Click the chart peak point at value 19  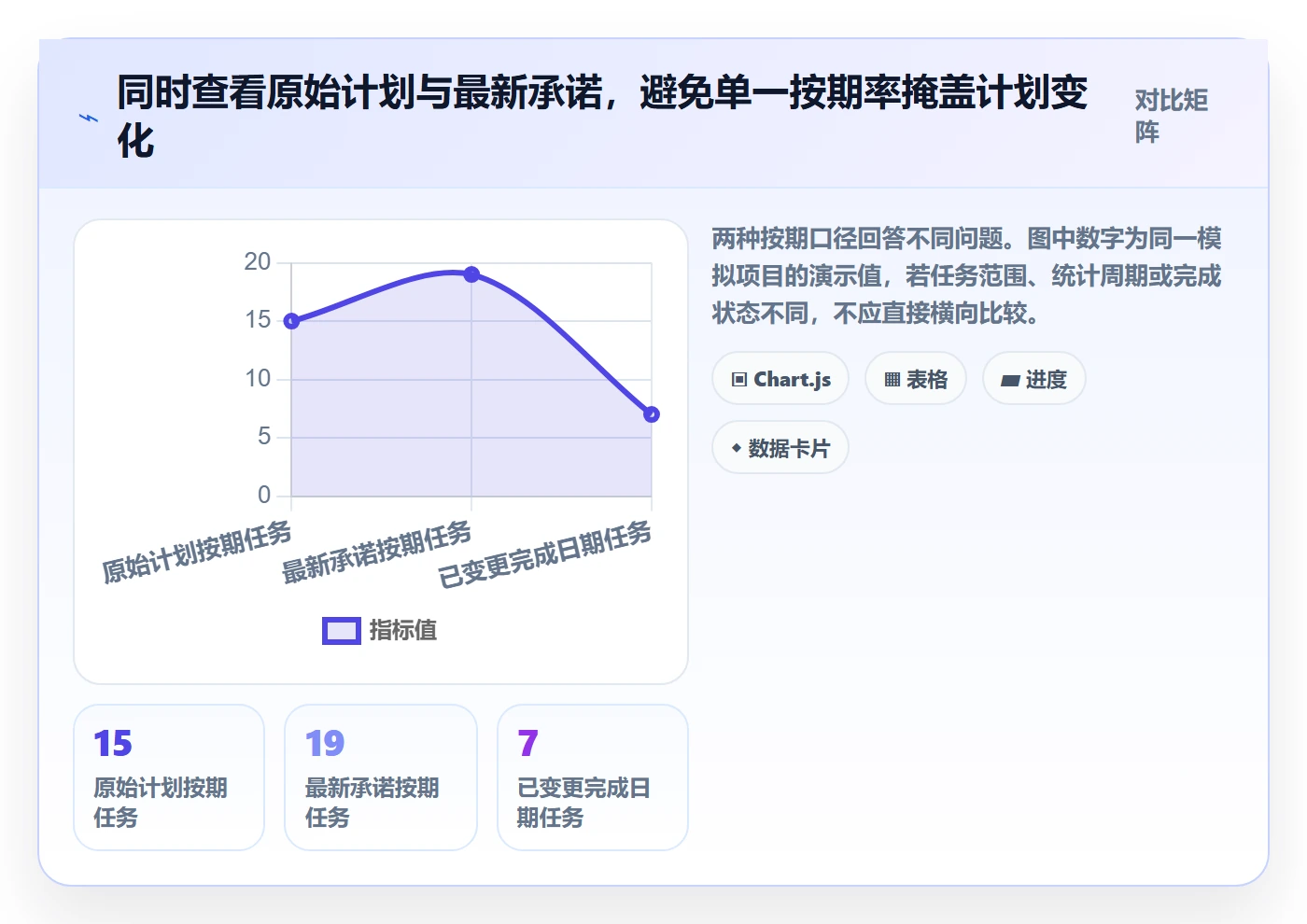(x=471, y=274)
